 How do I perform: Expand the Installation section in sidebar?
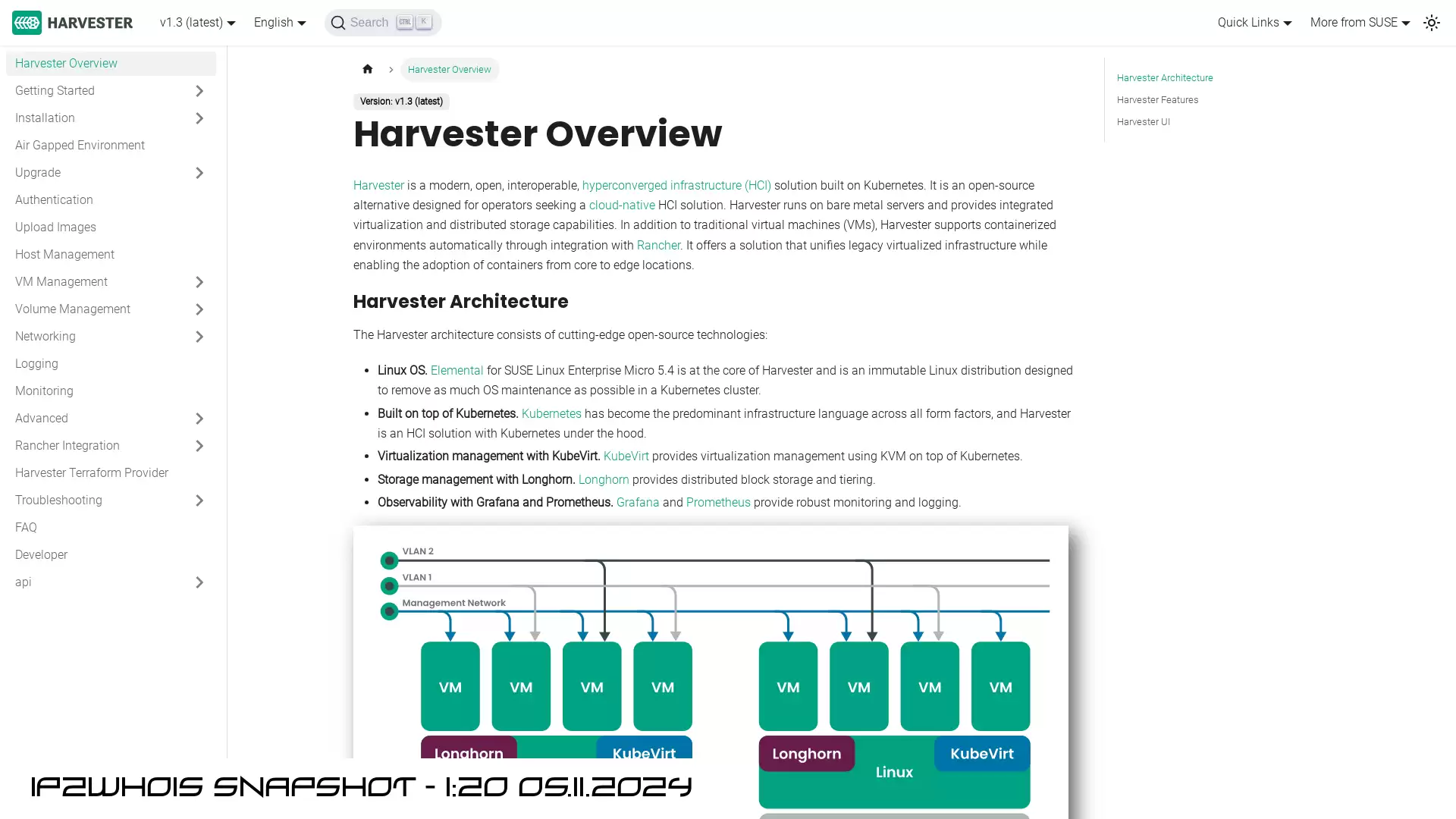[x=199, y=118]
